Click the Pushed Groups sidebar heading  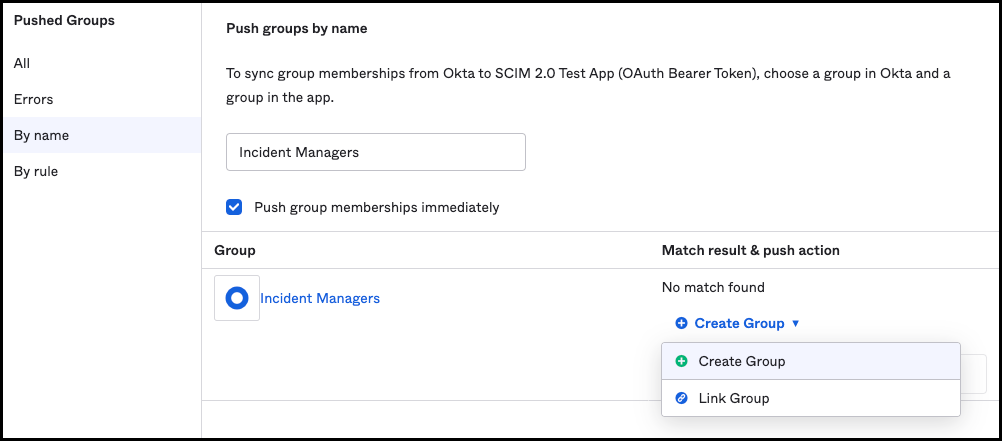tap(64, 20)
